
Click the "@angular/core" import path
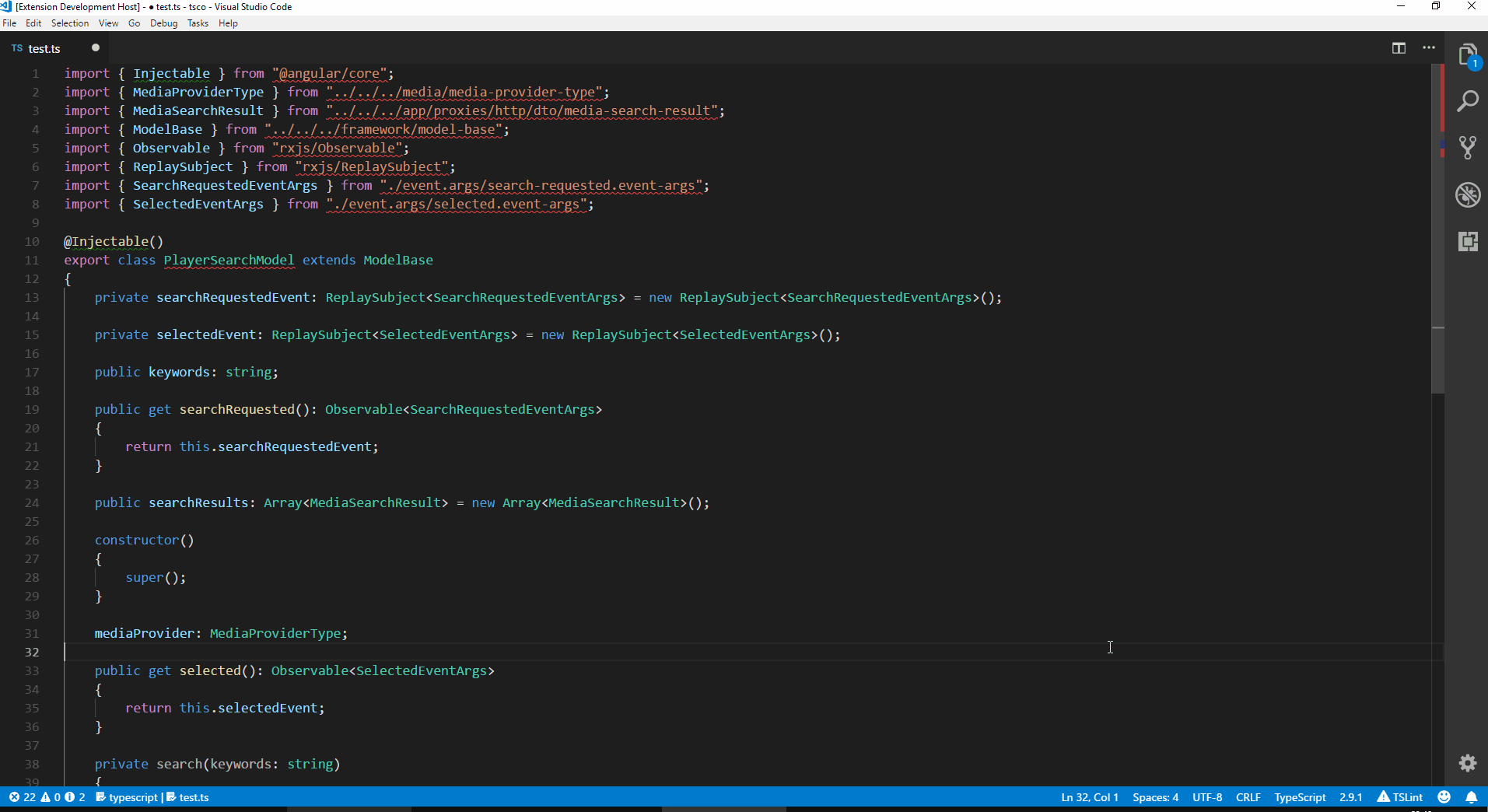pyautogui.click(x=330, y=73)
